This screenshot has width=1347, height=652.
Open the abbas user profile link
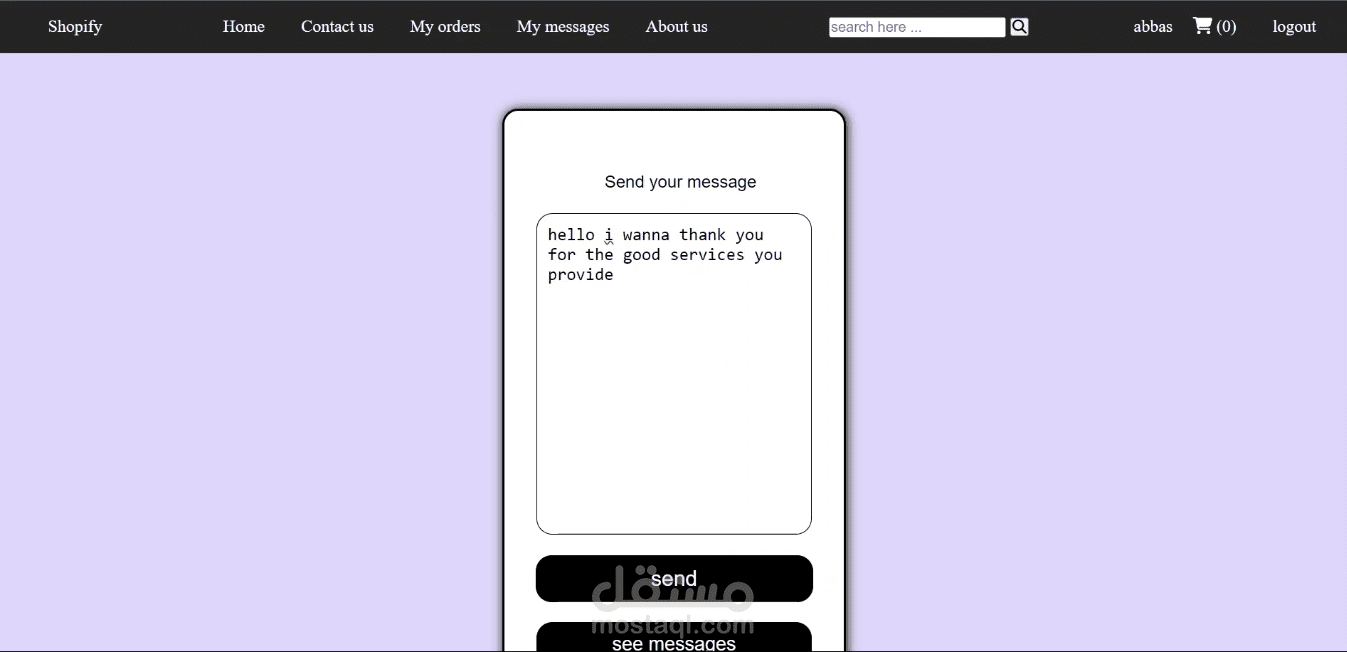pyautogui.click(x=1153, y=27)
